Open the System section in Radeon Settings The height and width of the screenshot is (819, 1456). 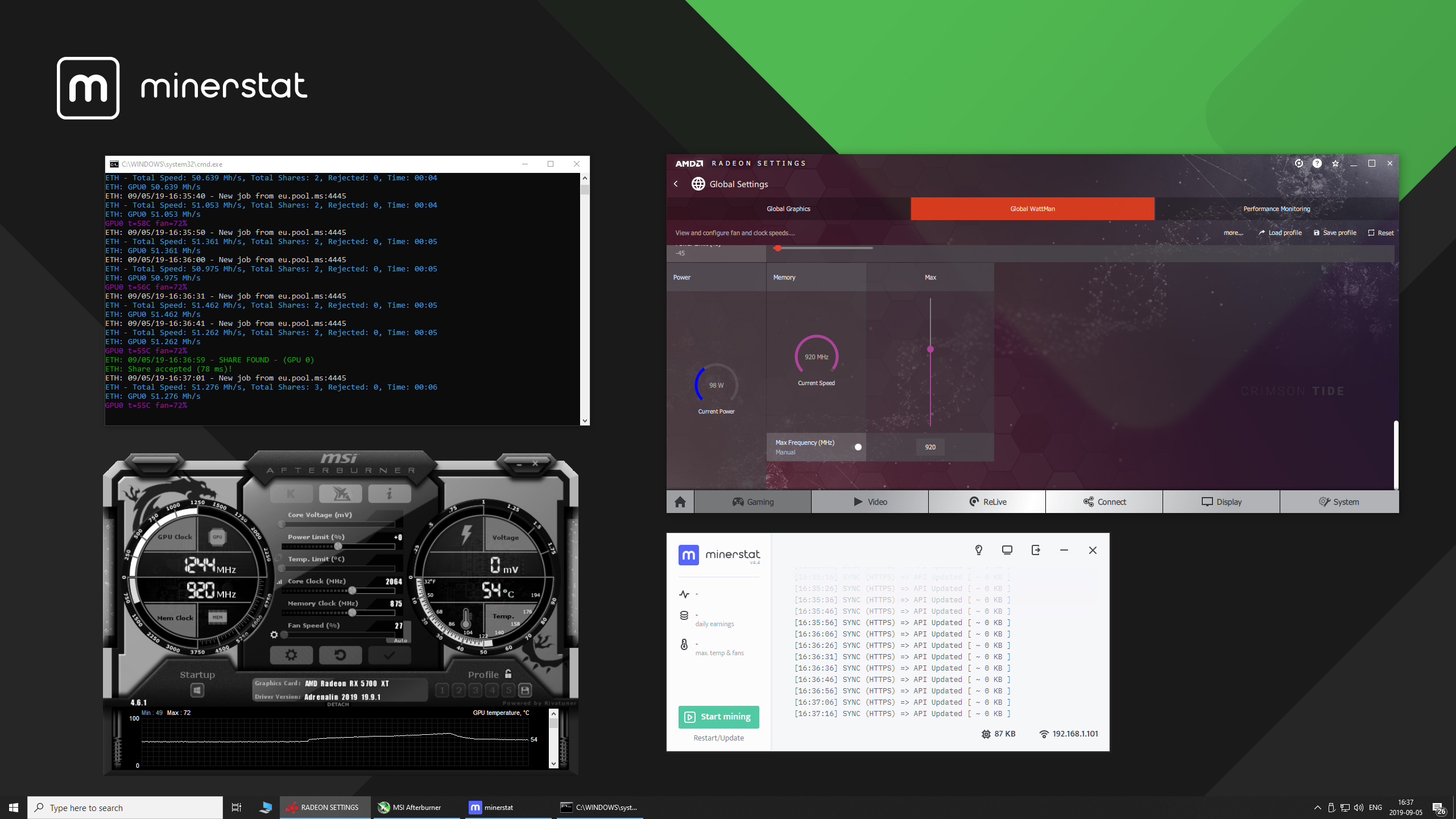pos(1339,502)
